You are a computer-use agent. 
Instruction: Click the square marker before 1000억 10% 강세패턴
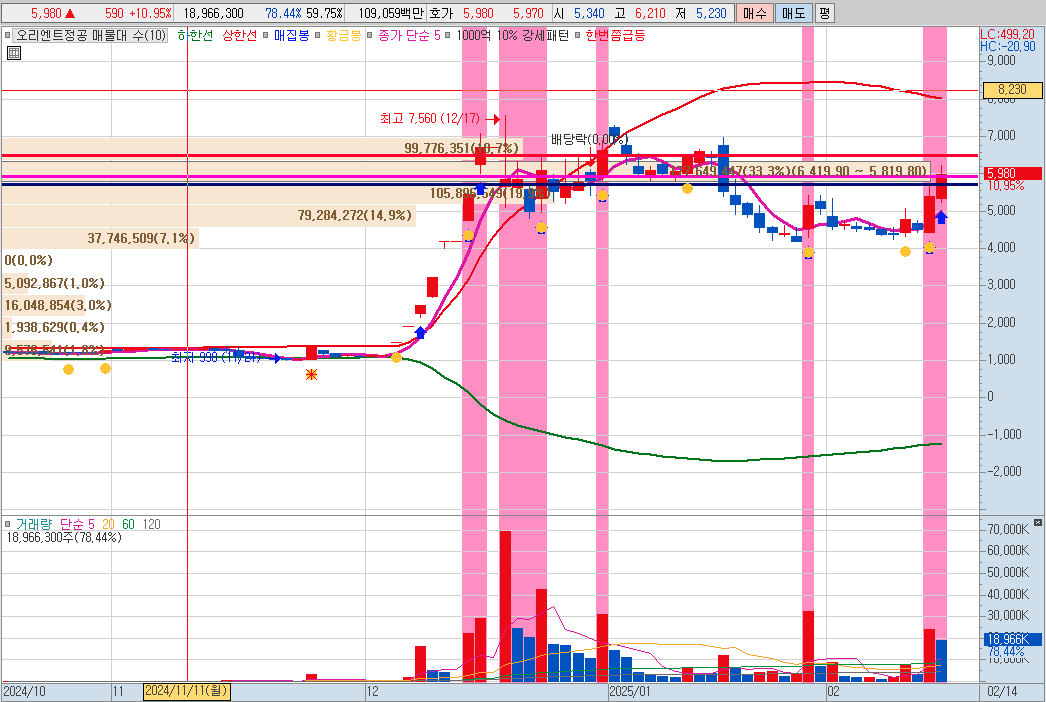(448, 35)
